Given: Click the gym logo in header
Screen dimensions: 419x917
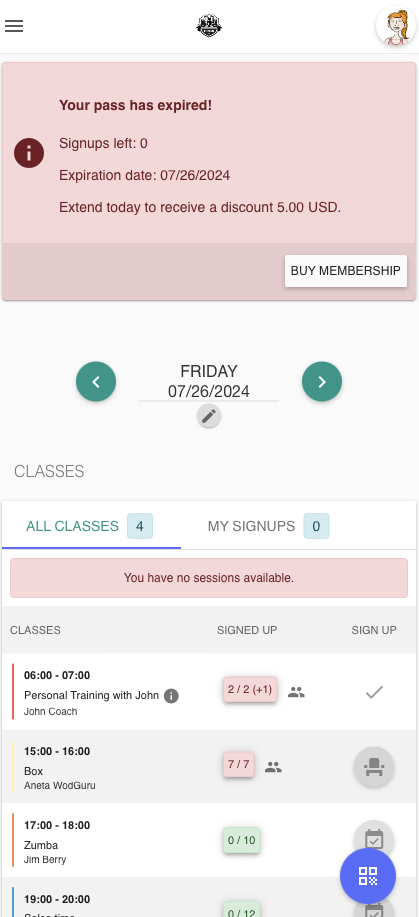Looking at the screenshot, I should 209,26.
